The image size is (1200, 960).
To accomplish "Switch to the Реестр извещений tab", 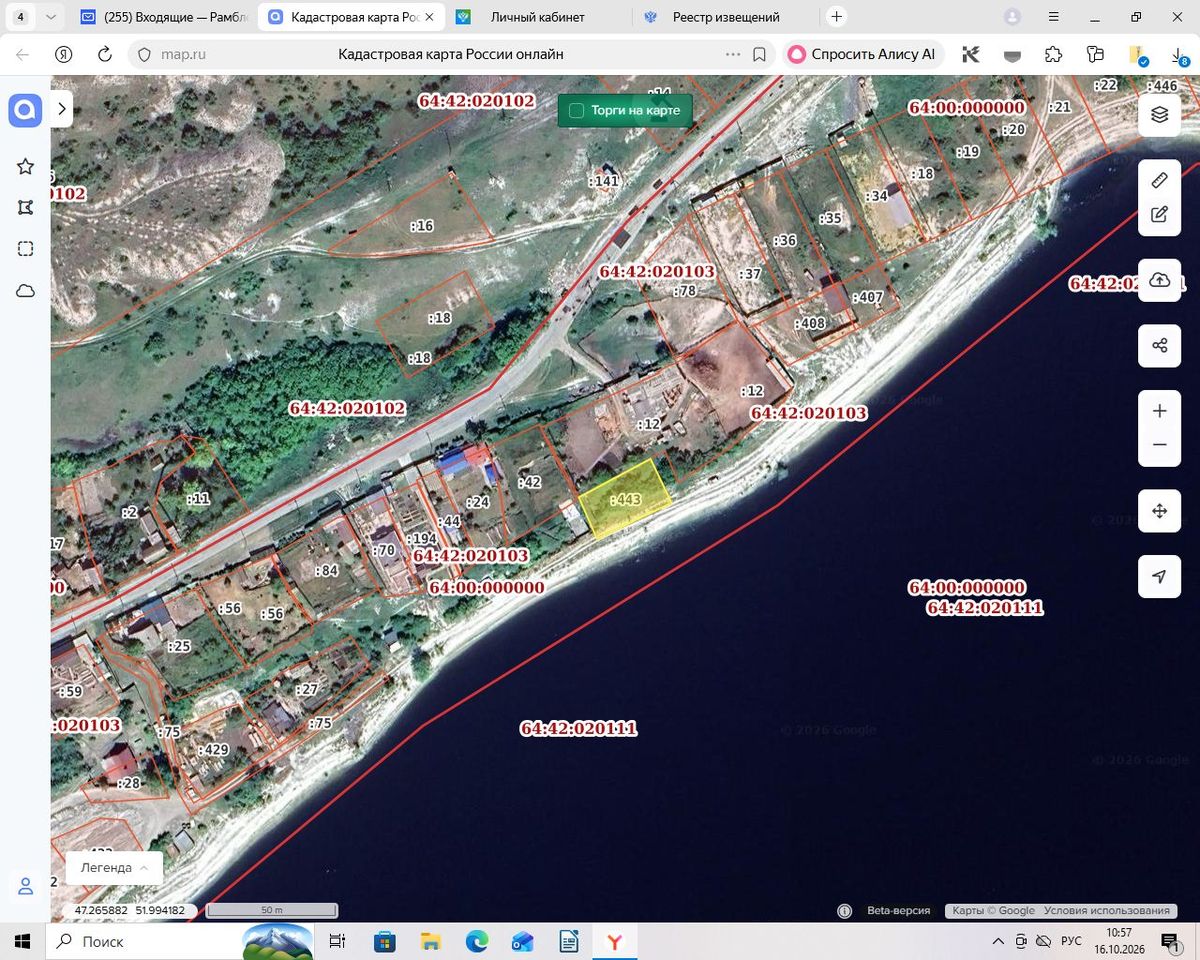I will (x=726, y=17).
